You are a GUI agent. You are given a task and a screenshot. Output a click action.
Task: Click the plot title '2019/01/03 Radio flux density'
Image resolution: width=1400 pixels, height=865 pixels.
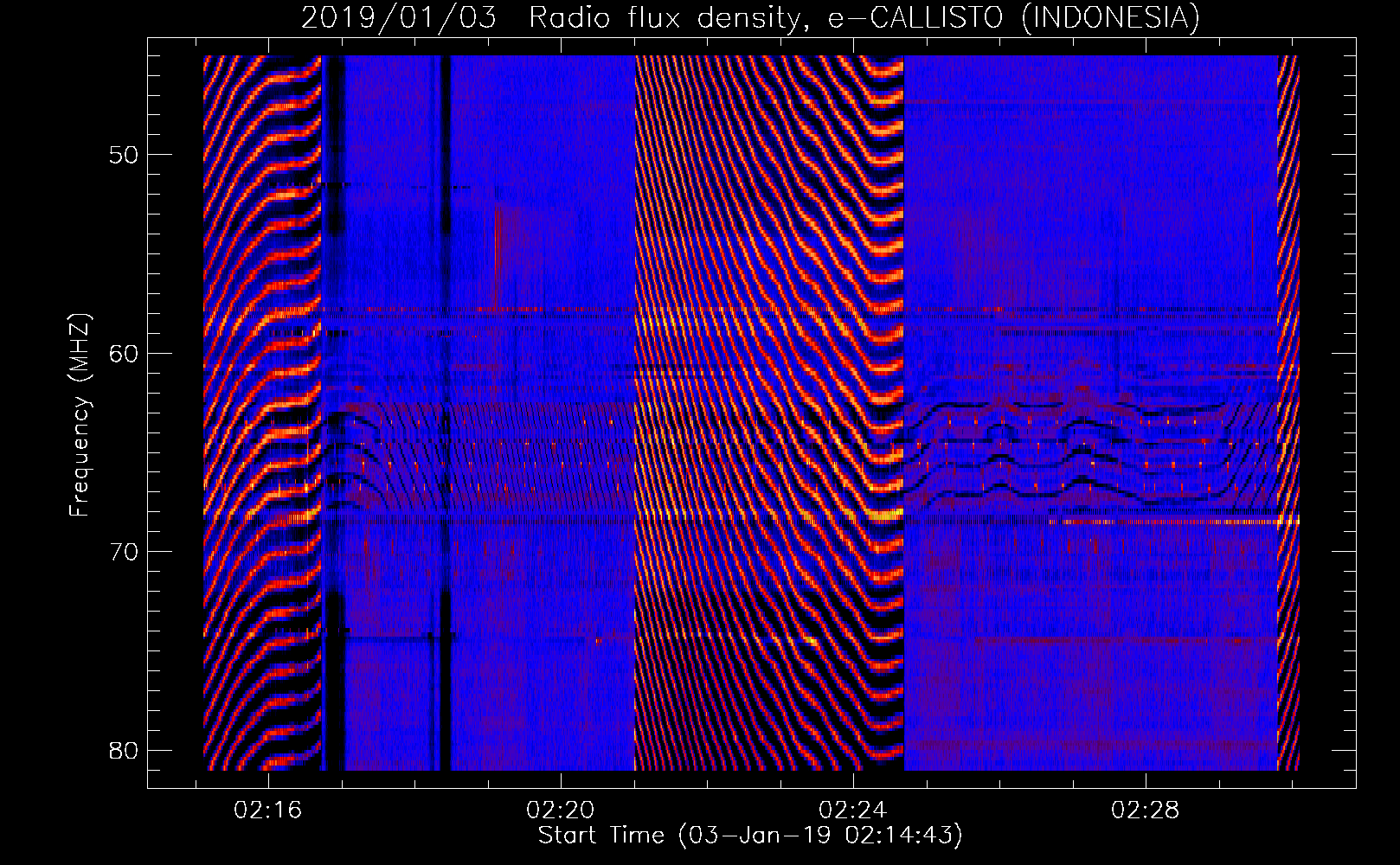(x=750, y=17)
